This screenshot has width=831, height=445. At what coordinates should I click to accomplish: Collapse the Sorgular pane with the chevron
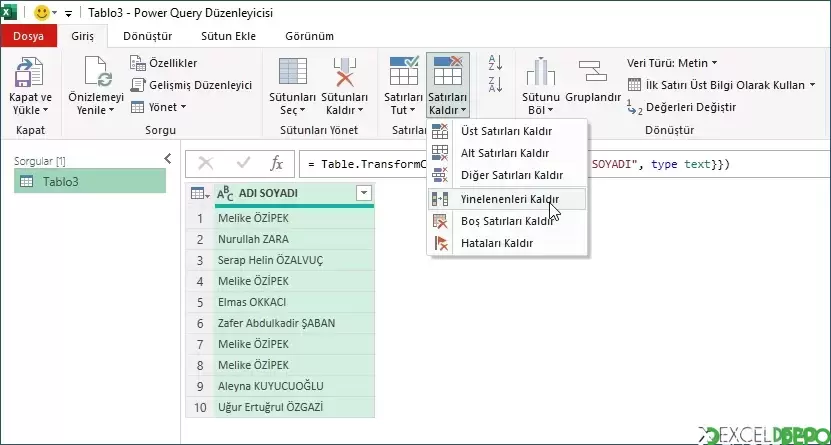coord(167,158)
